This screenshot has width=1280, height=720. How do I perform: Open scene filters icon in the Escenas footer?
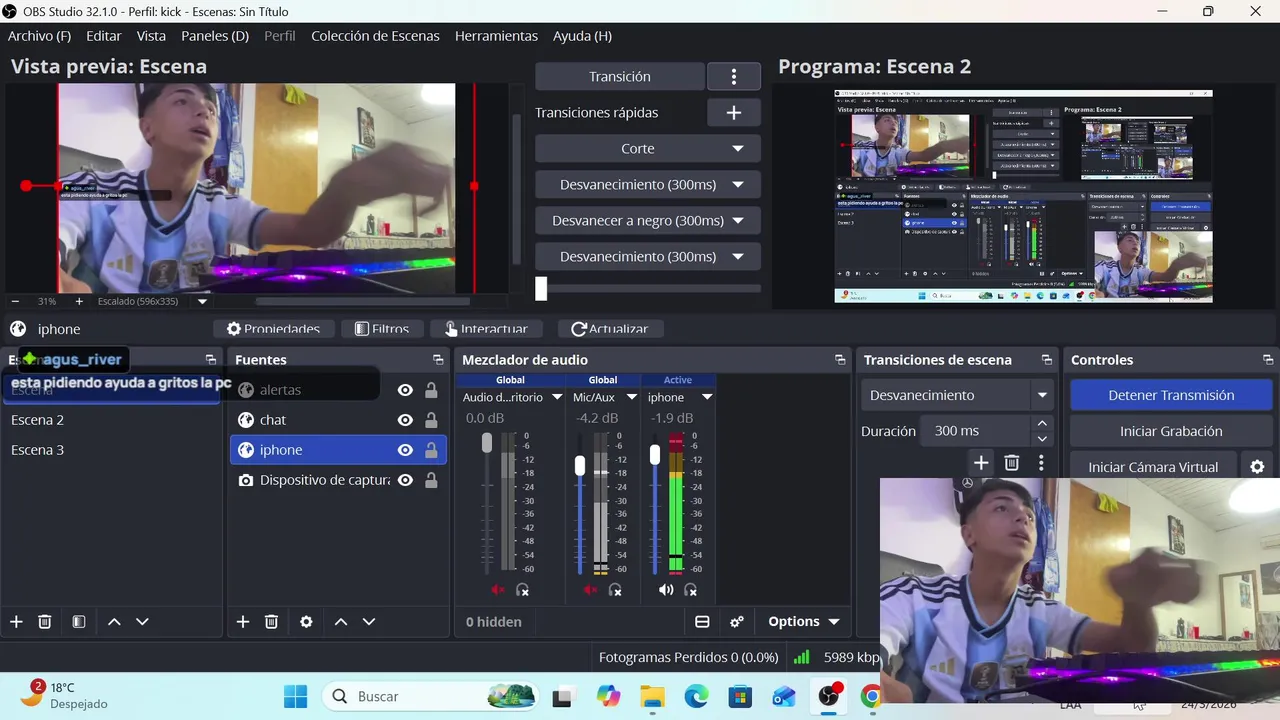(79, 622)
